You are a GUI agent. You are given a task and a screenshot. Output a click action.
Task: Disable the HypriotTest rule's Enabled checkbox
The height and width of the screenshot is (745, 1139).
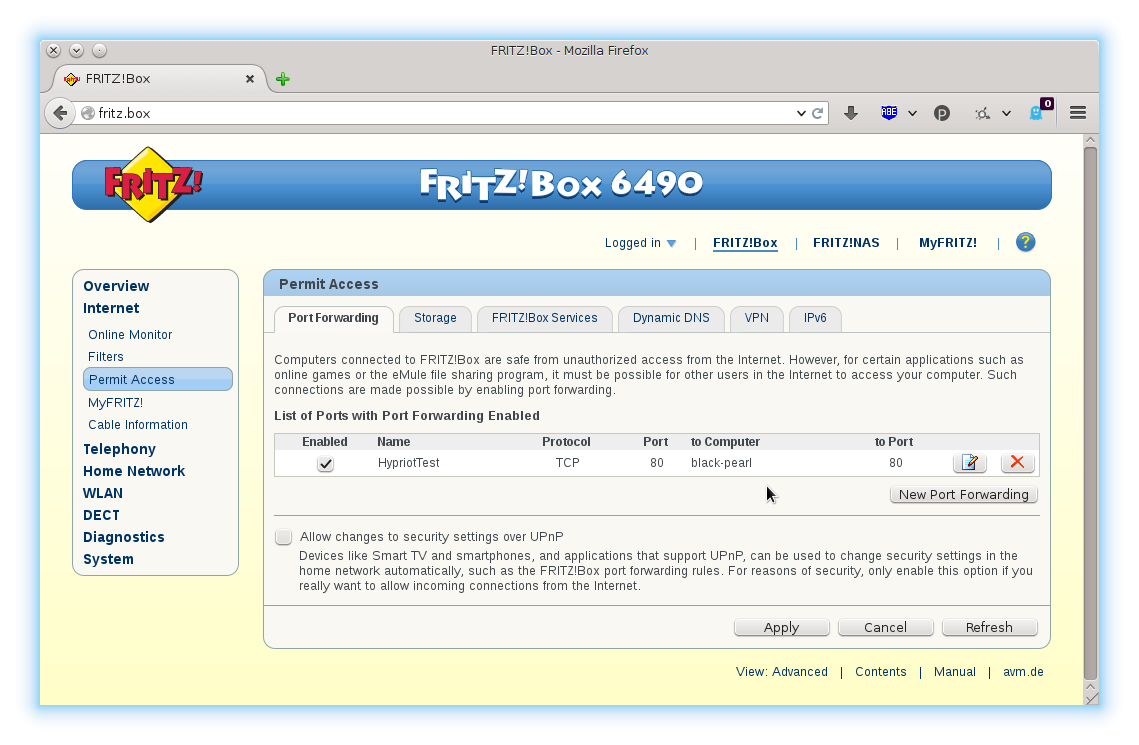(x=324, y=462)
